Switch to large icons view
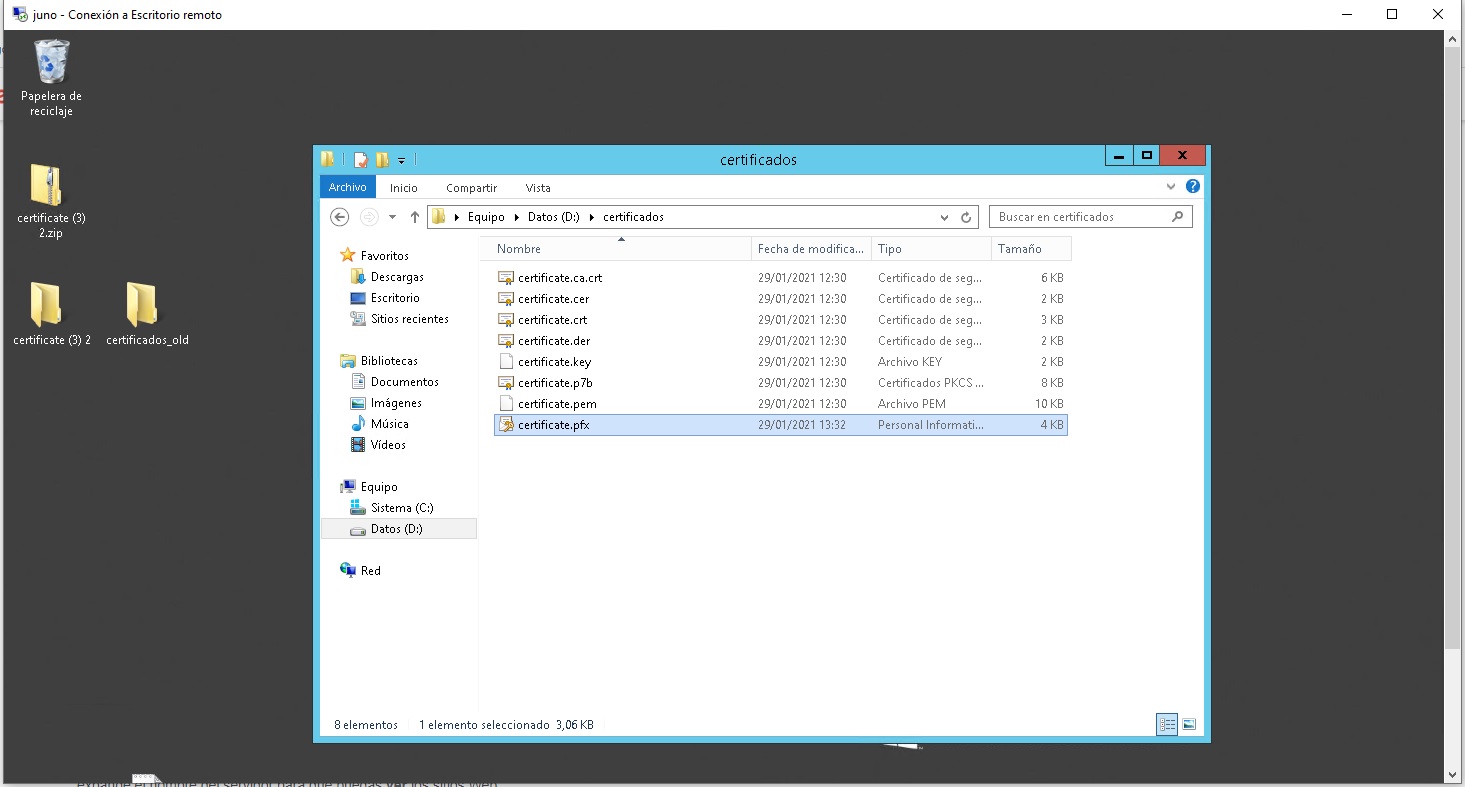 [x=1189, y=725]
